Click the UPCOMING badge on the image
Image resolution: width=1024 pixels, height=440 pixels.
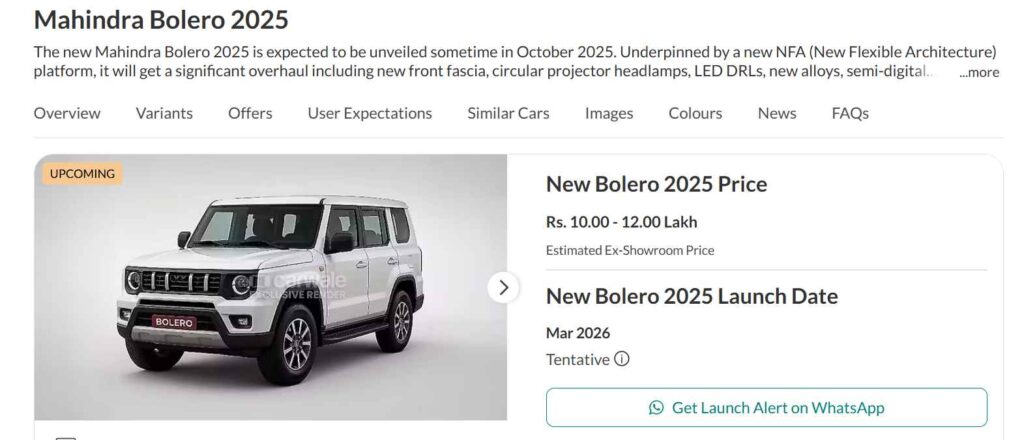[x=82, y=174]
